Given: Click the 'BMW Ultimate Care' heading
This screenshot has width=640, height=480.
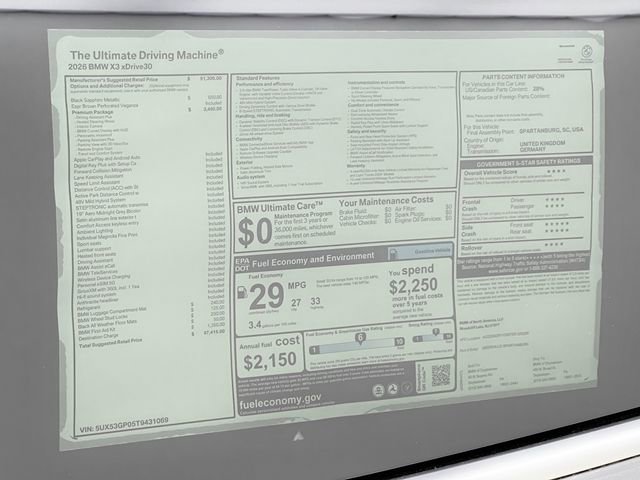Looking at the screenshot, I should click(x=280, y=208).
